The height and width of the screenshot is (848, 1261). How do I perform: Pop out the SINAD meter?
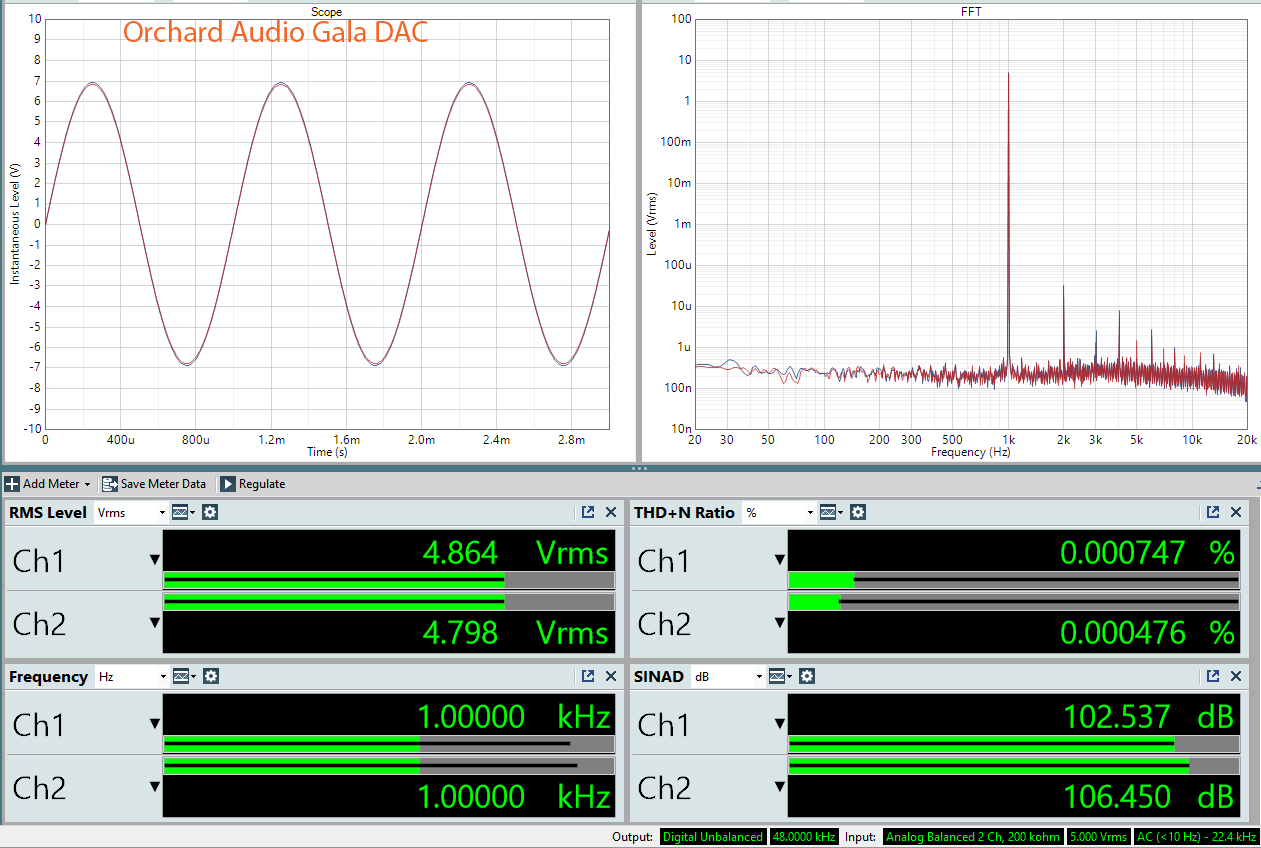pyautogui.click(x=1213, y=676)
